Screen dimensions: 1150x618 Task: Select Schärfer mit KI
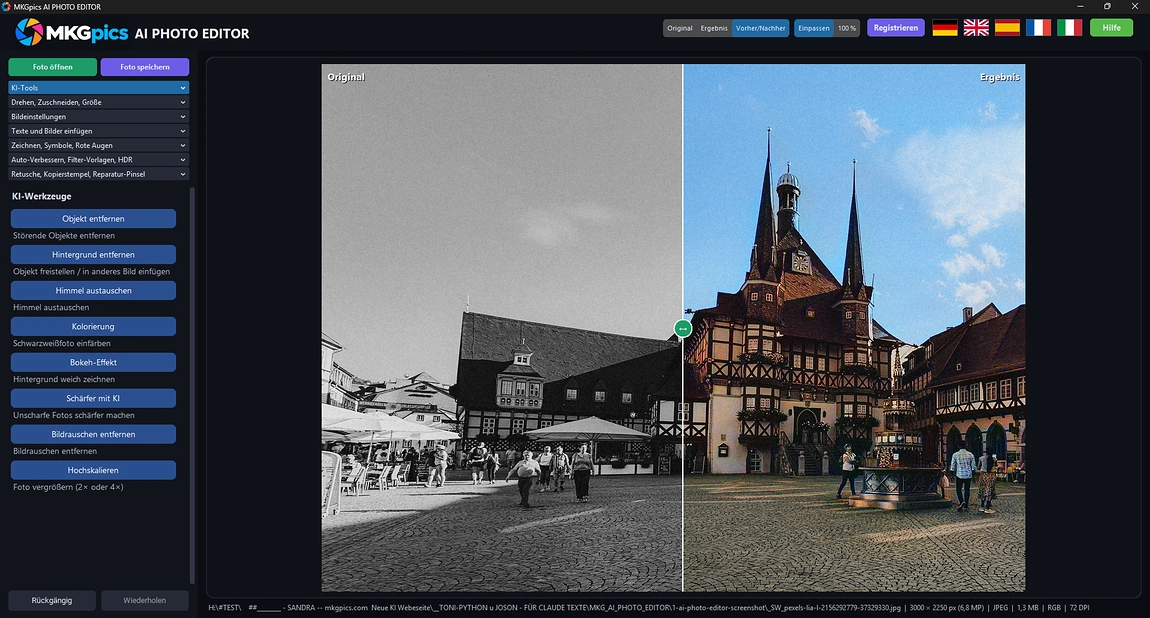[x=93, y=398]
